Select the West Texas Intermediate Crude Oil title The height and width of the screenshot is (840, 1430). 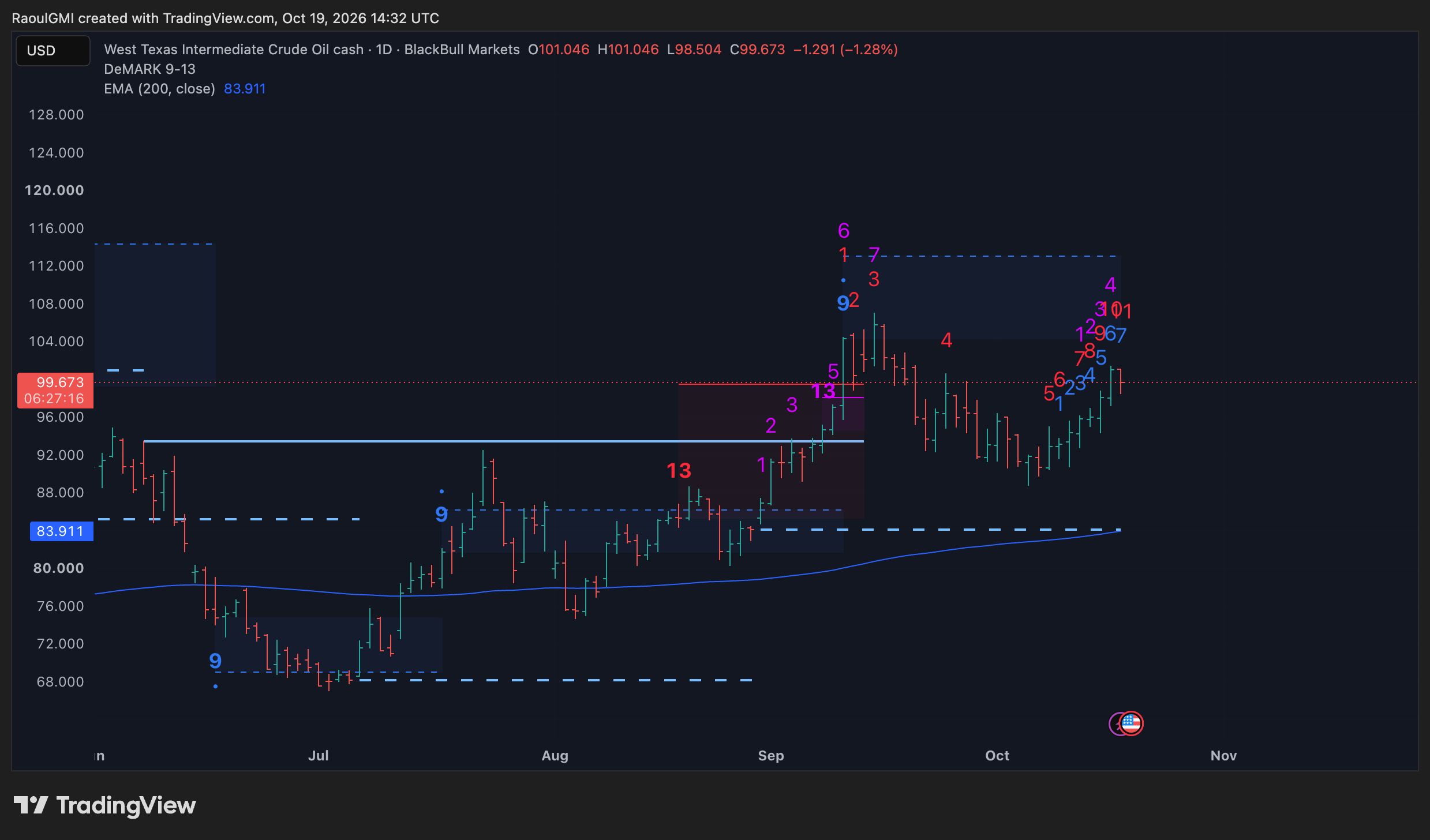point(234,50)
